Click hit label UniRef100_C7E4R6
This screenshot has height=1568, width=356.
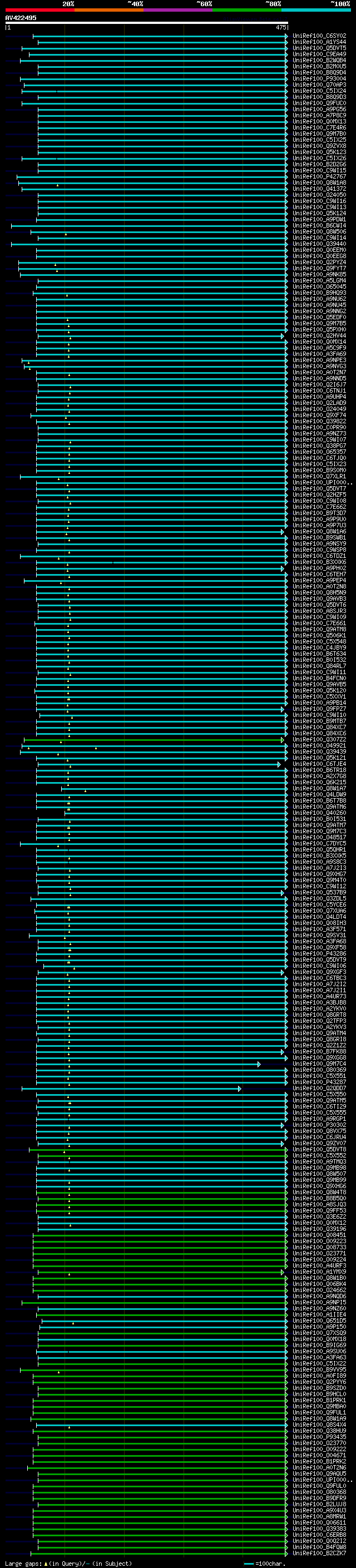coord(319,128)
